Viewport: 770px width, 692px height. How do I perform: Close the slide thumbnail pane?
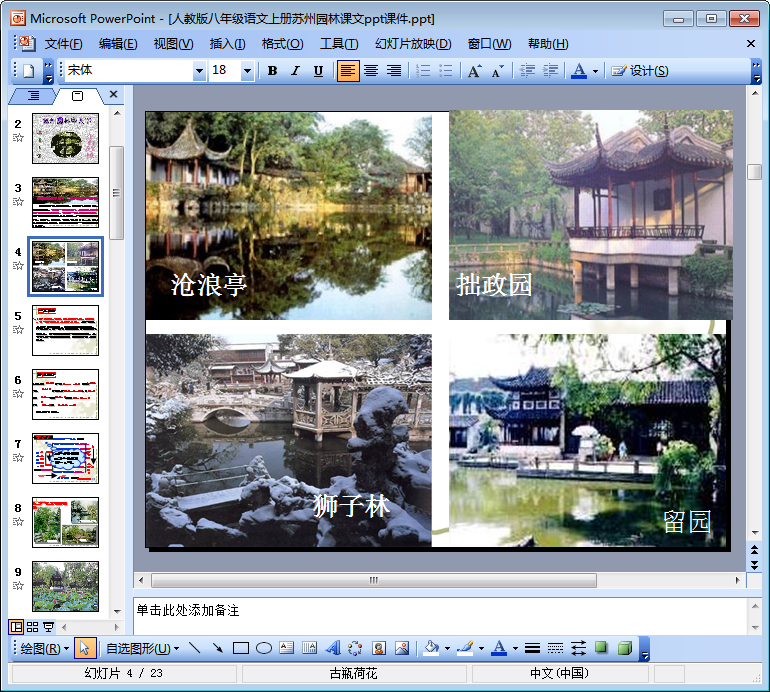(113, 94)
